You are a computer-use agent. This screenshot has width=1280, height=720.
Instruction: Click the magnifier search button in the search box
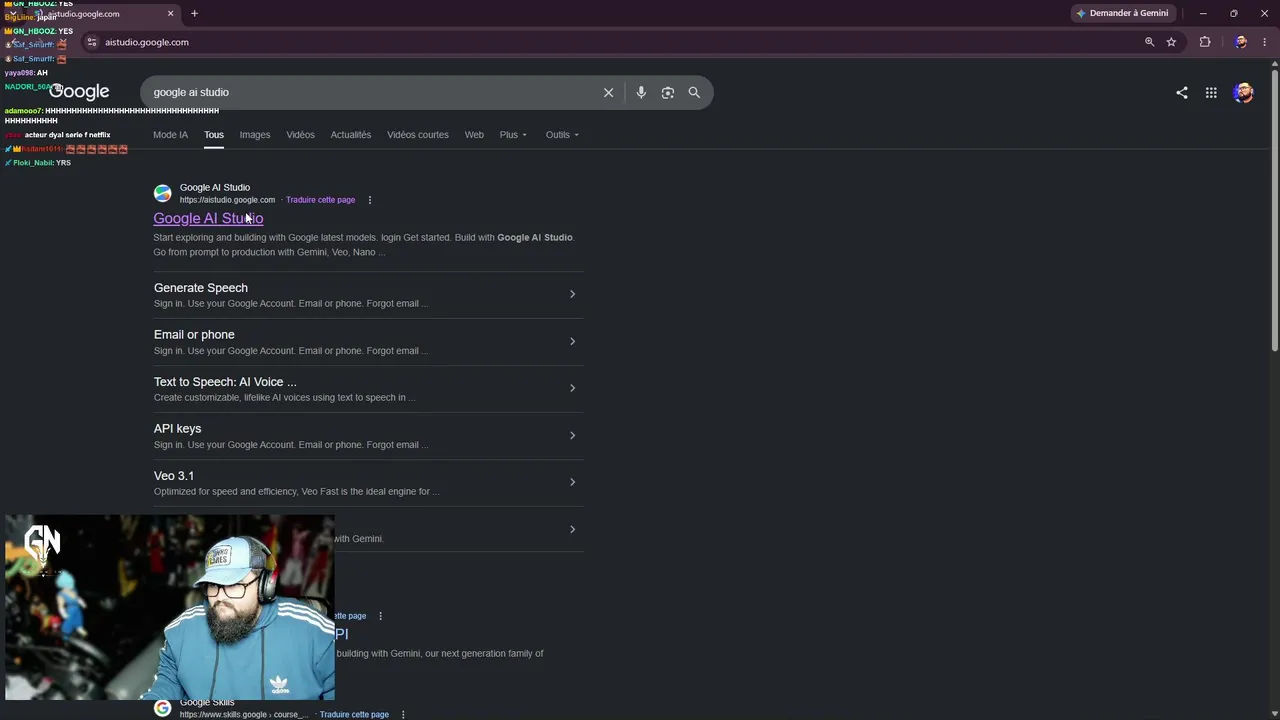coord(694,92)
